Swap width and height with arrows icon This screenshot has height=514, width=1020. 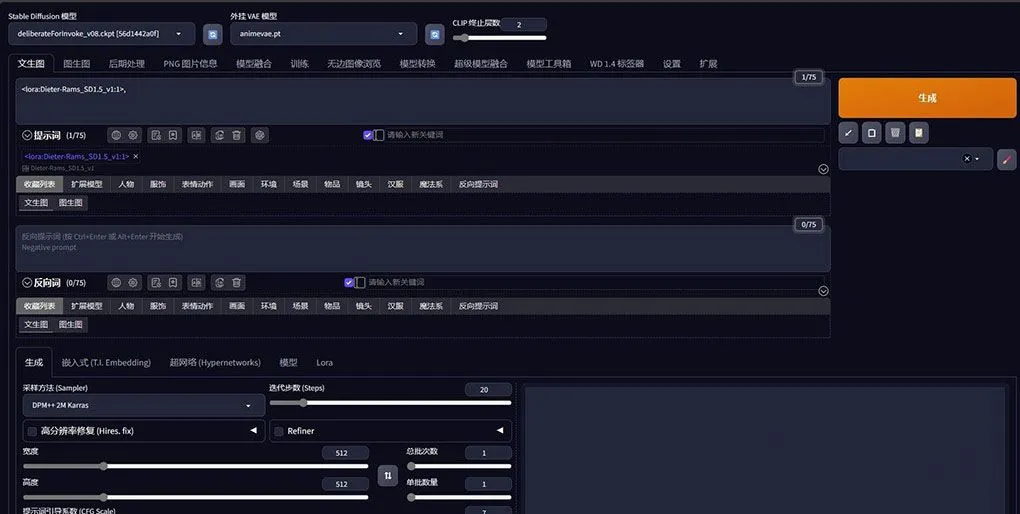(389, 475)
